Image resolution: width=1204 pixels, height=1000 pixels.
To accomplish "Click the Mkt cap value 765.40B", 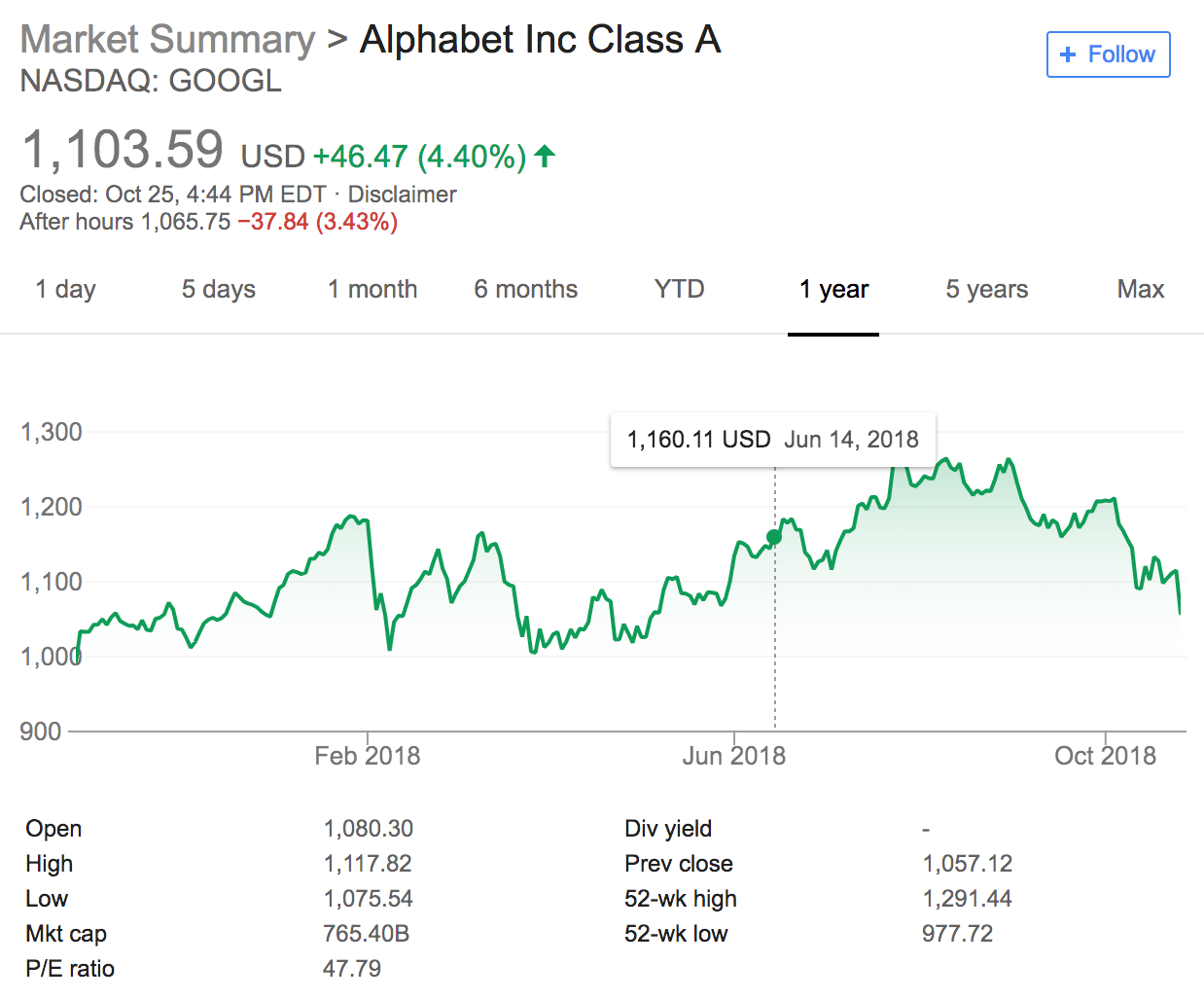I will pos(367,934).
